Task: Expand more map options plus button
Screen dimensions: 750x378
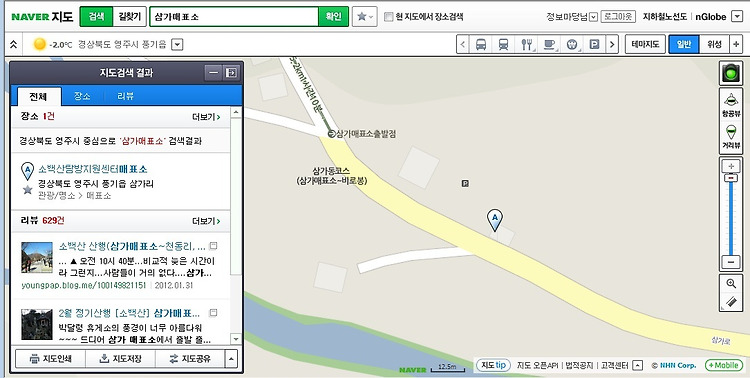Action: click(x=736, y=44)
